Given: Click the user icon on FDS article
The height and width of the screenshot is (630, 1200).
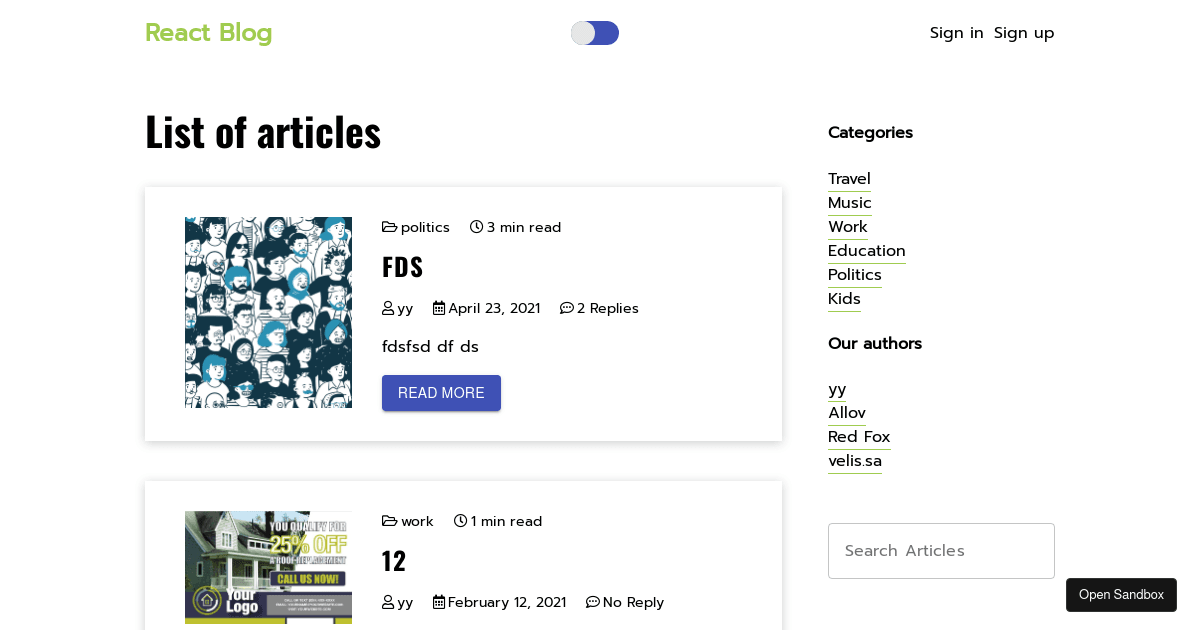Looking at the screenshot, I should [x=388, y=308].
